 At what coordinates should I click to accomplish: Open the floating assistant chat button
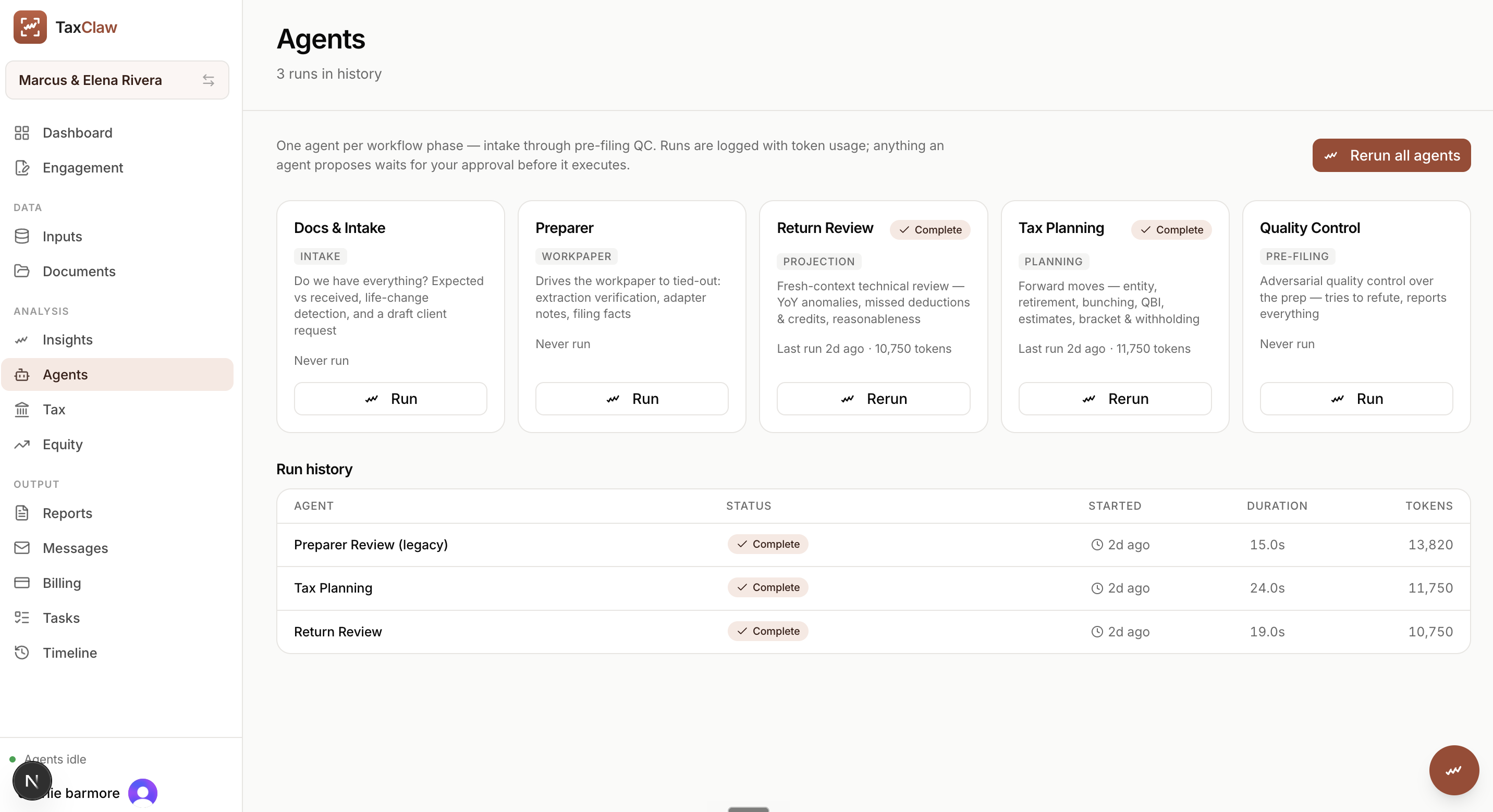point(1453,770)
